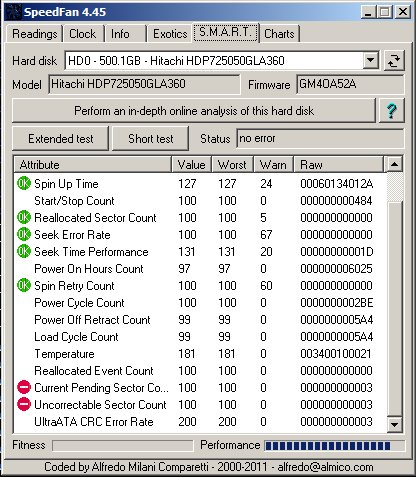
Task: Minimize the SpeedFan window
Action: pyautogui.click(x=368, y=12)
